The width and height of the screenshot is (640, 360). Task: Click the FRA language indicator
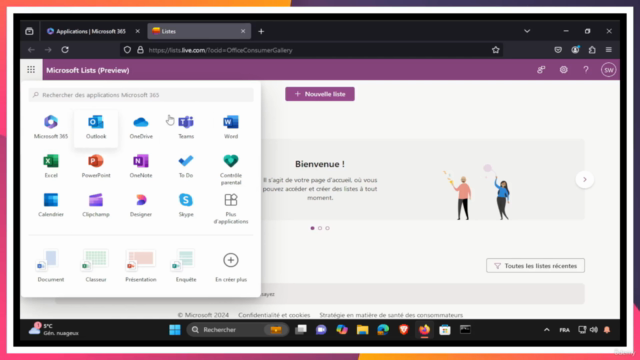tap(564, 330)
